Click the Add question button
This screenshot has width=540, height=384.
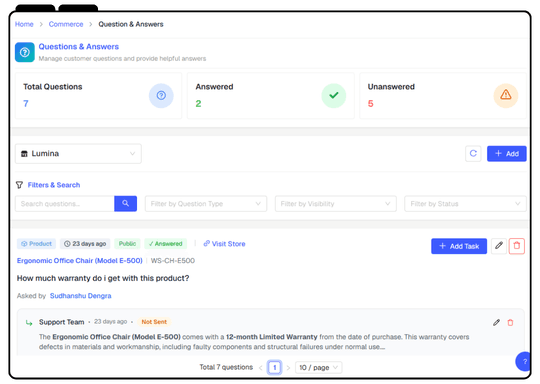pyautogui.click(x=507, y=154)
